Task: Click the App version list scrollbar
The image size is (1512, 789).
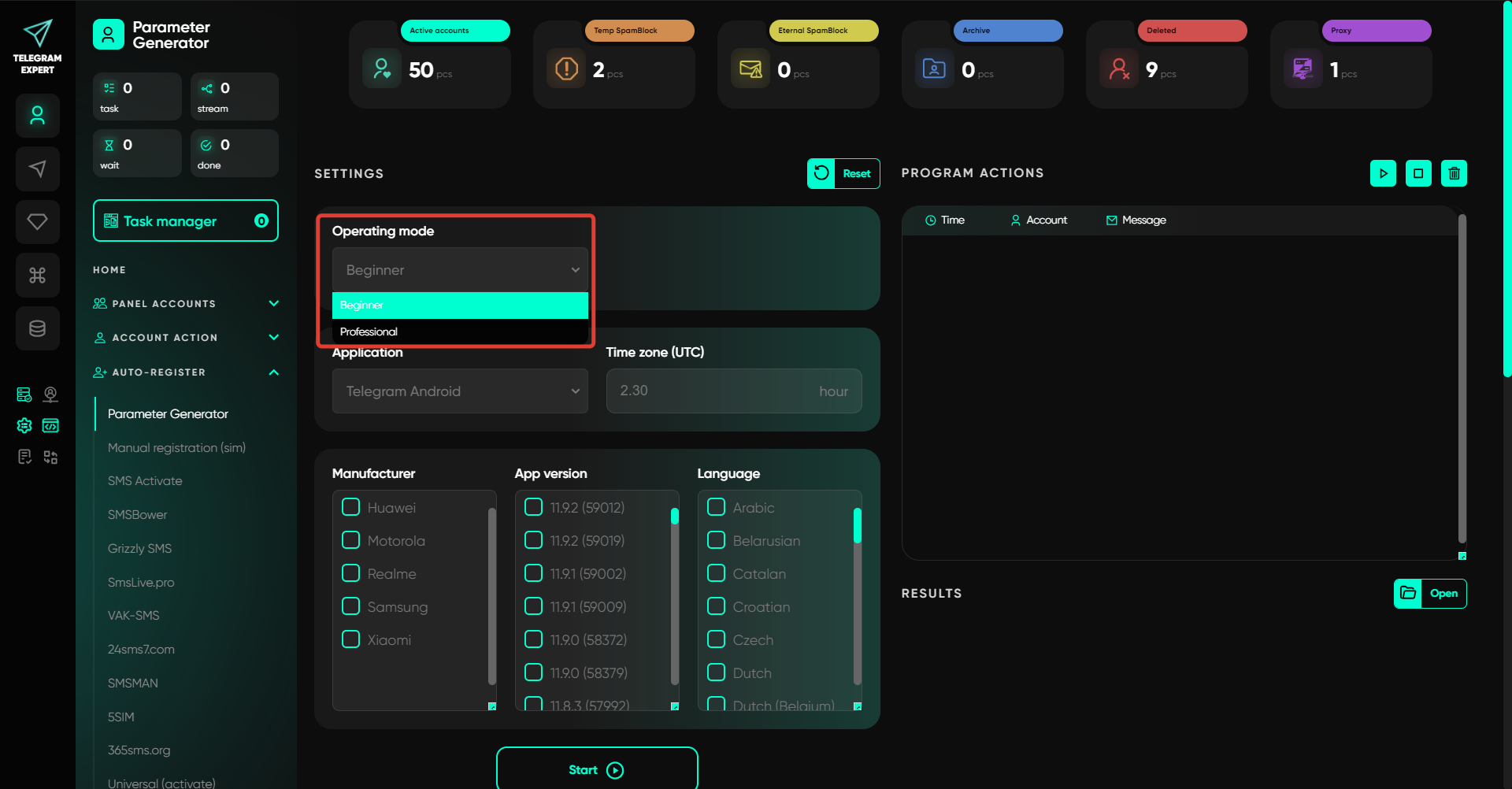Action: click(675, 598)
